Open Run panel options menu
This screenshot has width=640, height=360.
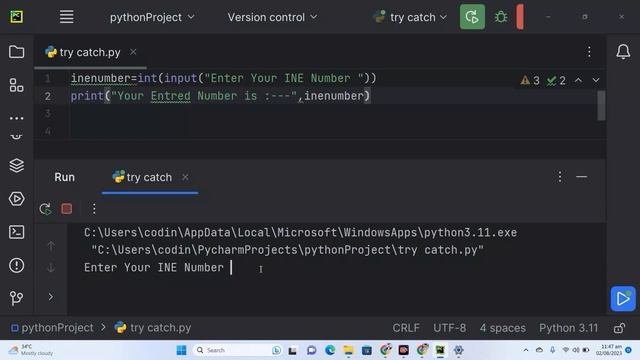560,177
